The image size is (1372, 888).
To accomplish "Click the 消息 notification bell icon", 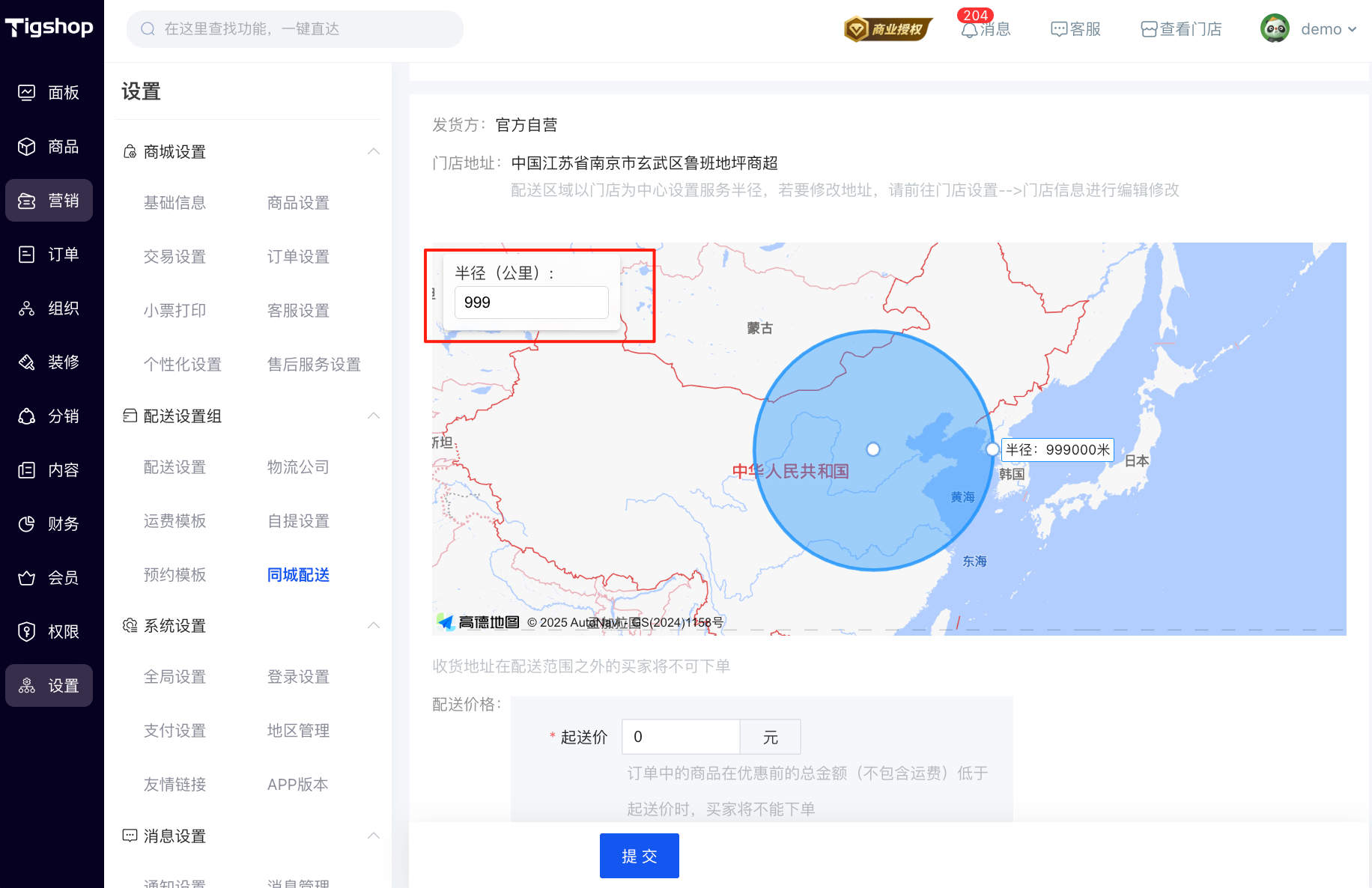I will click(970, 30).
